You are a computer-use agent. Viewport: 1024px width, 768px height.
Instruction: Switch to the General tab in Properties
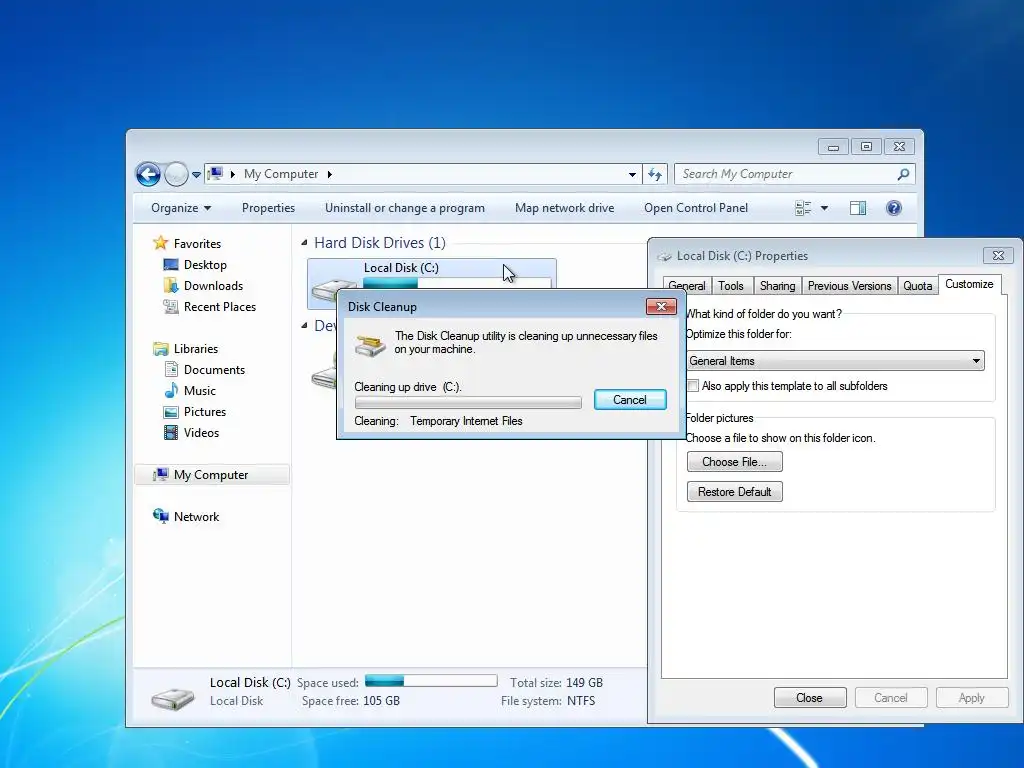click(687, 286)
